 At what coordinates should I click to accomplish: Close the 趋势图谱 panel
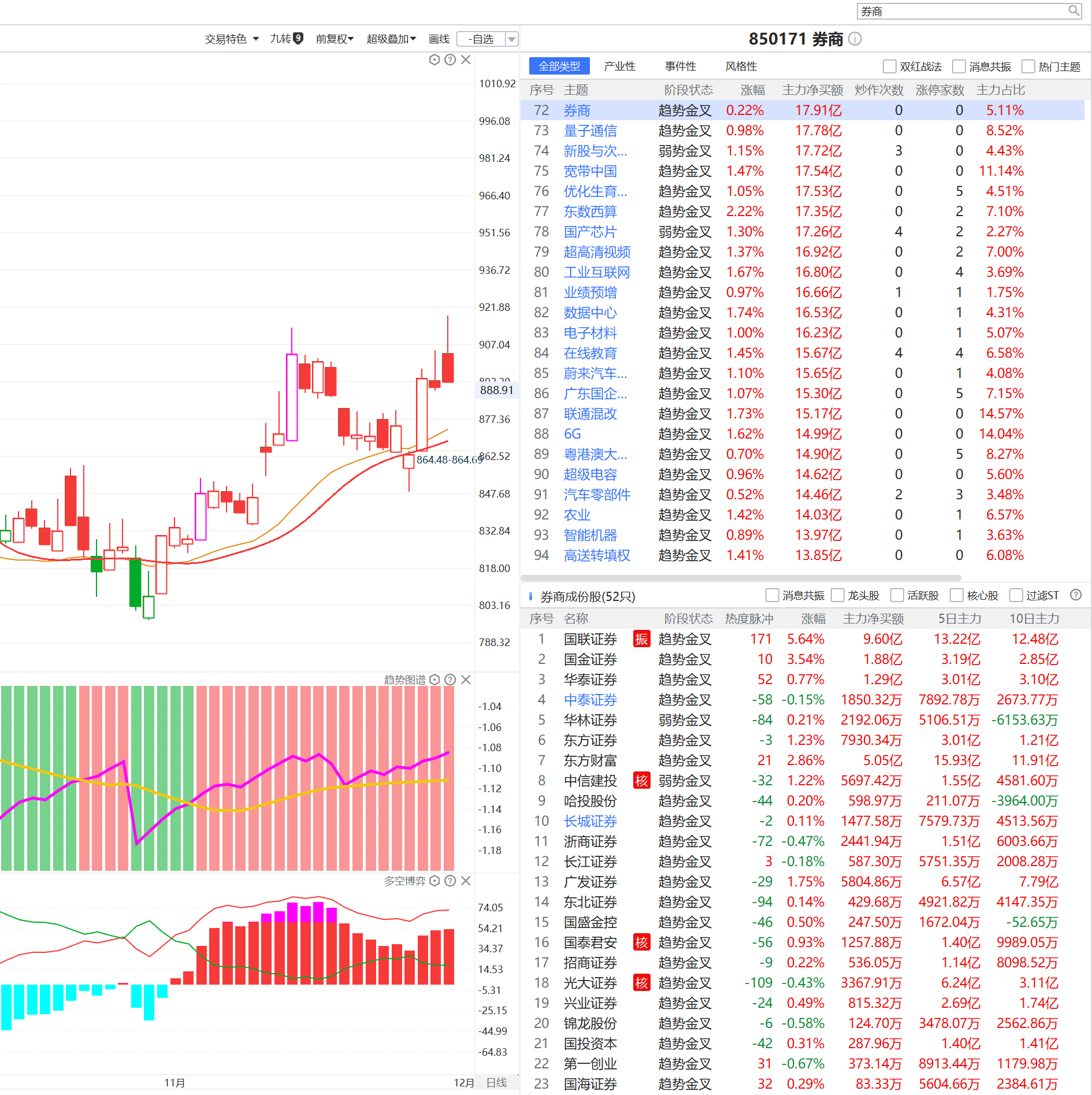click(466, 680)
